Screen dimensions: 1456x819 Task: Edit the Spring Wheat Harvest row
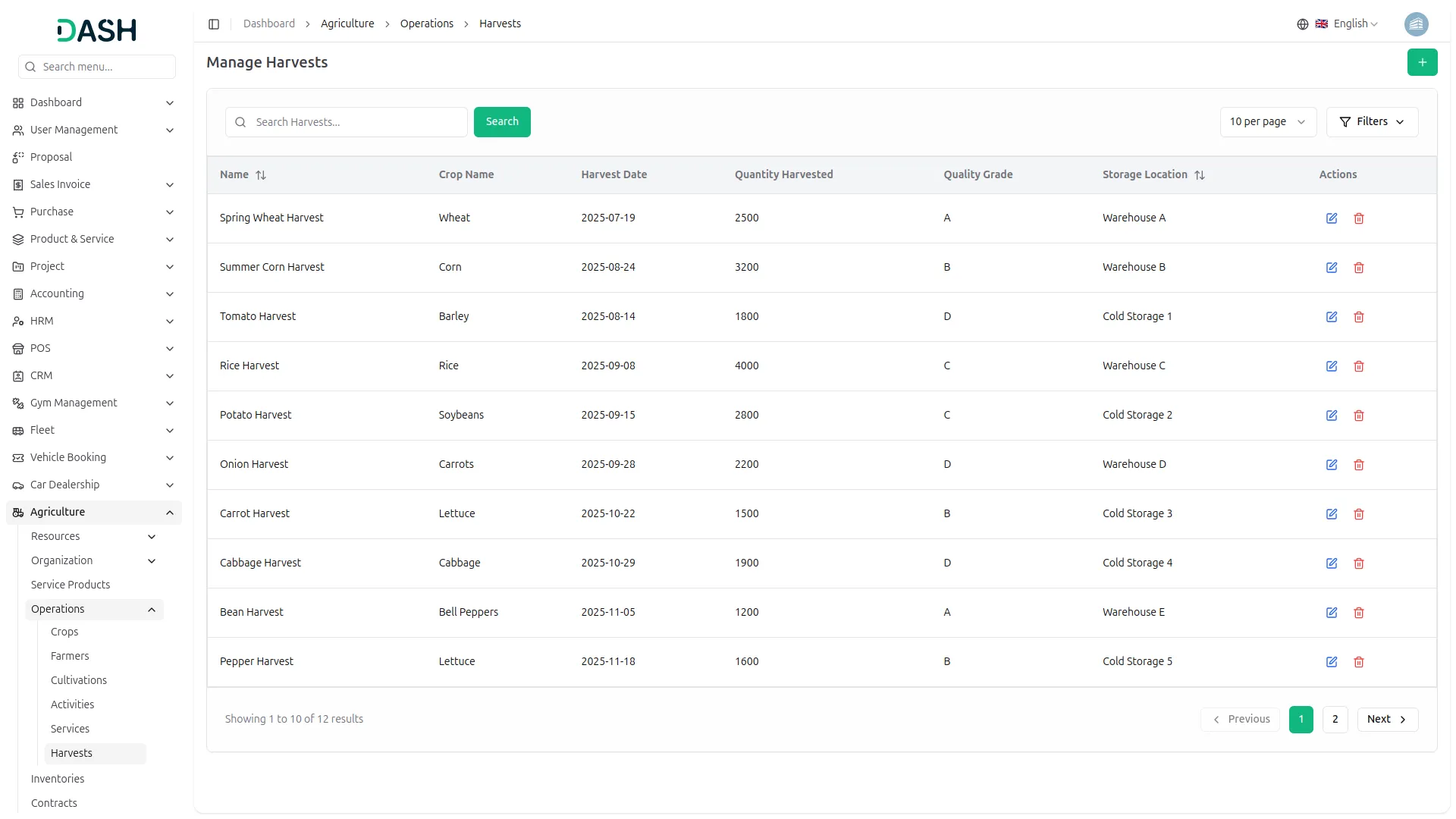pos(1331,218)
